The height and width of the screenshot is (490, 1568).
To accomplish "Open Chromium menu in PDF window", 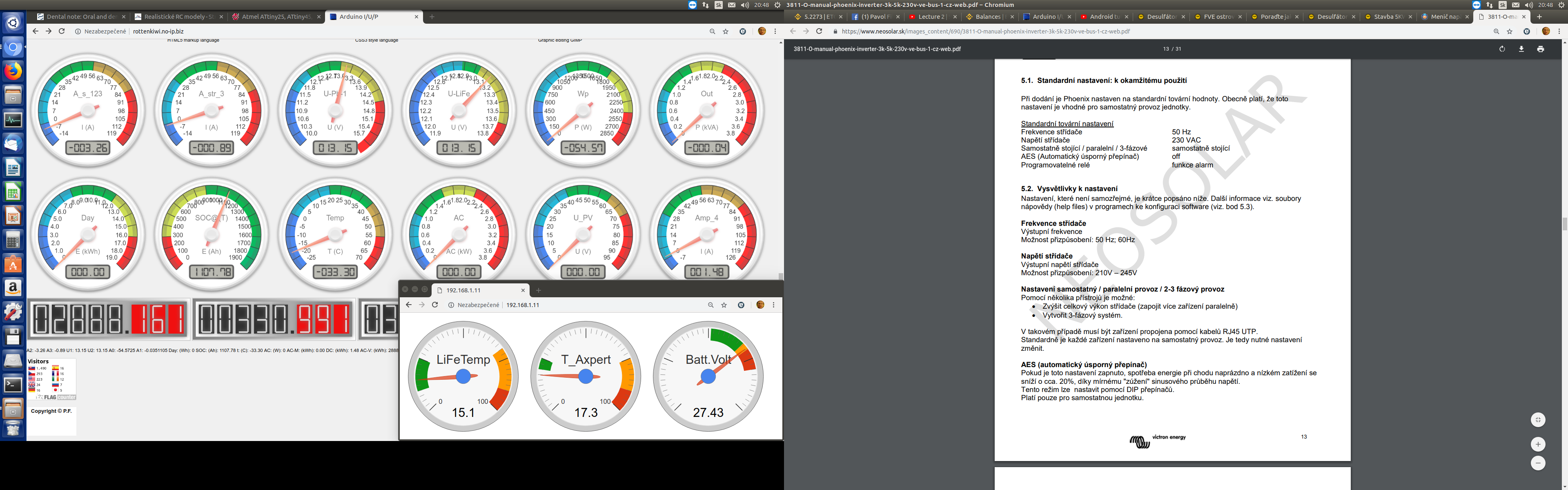I will tap(1559, 31).
